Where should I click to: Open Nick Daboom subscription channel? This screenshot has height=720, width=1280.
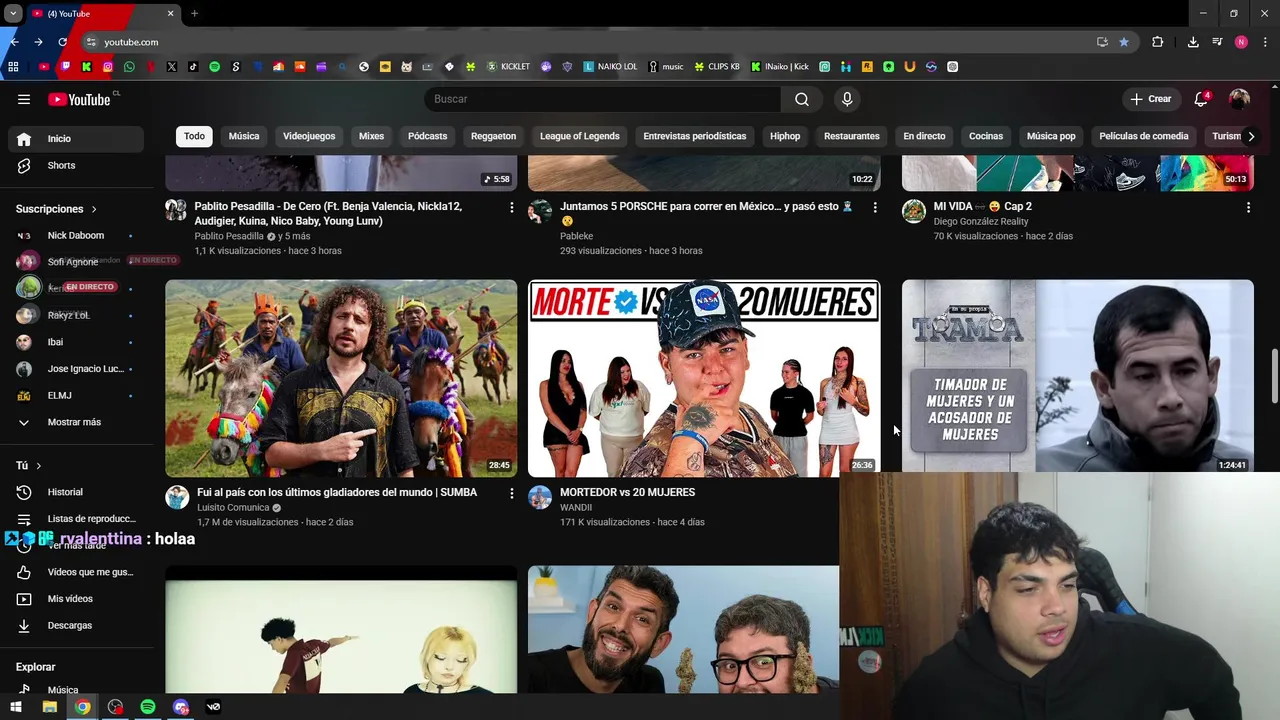click(x=76, y=235)
